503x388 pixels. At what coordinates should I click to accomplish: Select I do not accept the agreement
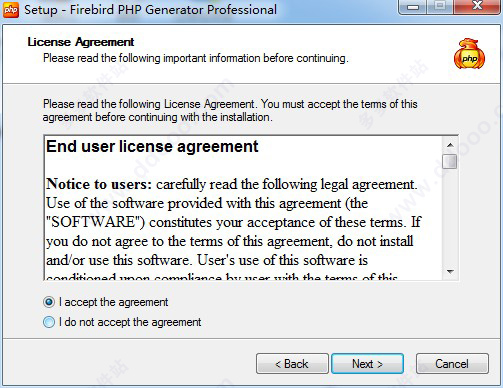pos(49,322)
